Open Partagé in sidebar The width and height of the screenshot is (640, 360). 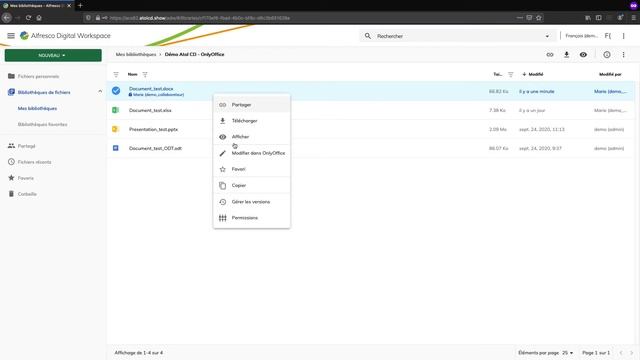click(x=27, y=146)
